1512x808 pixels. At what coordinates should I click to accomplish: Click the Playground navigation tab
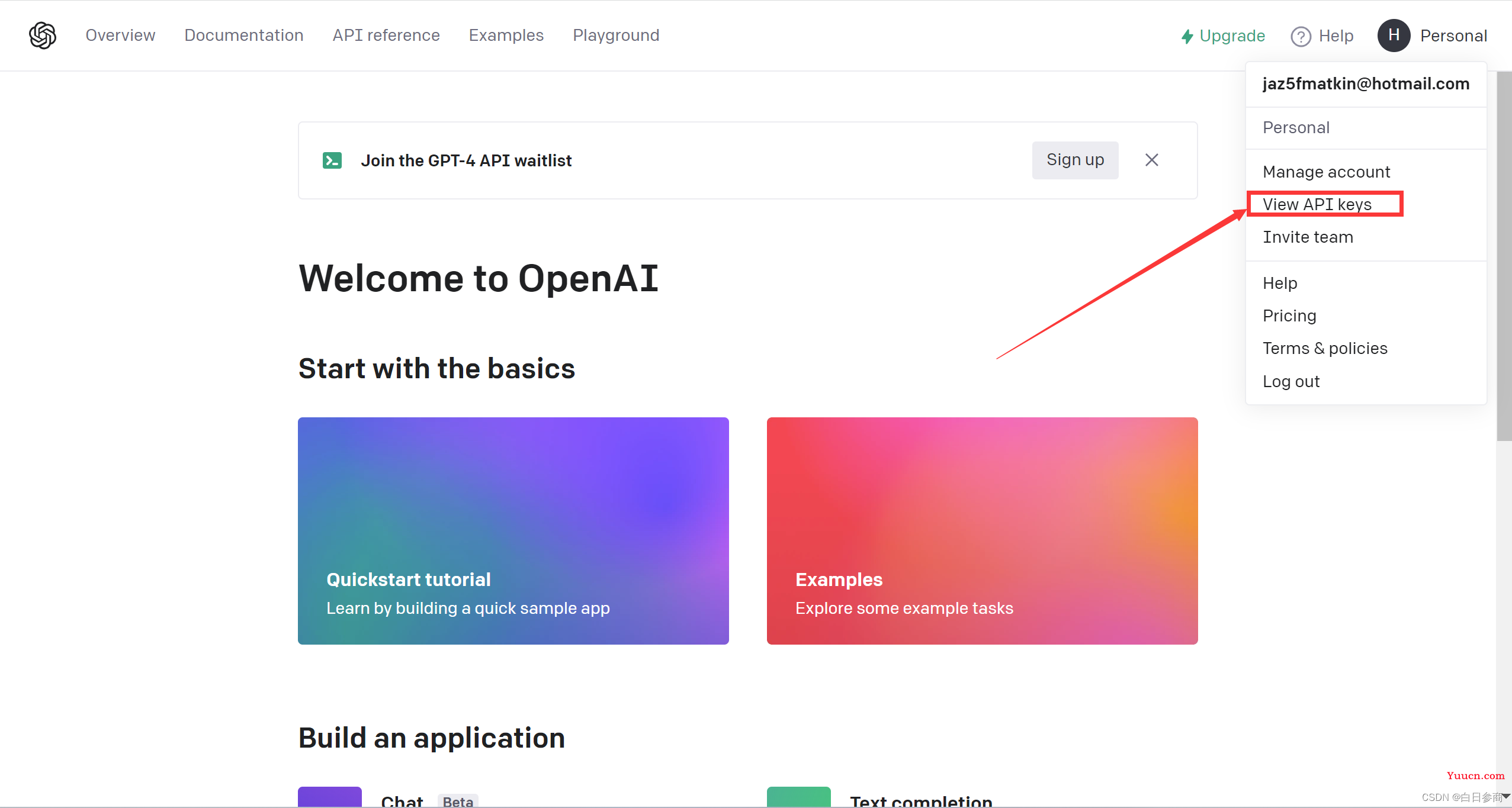click(x=615, y=35)
